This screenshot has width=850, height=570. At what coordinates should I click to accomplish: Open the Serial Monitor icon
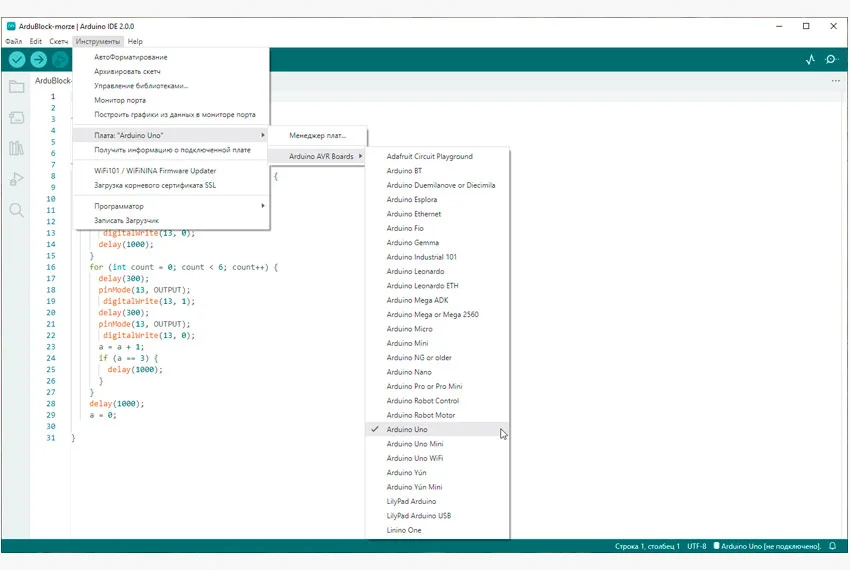pyautogui.click(x=832, y=60)
